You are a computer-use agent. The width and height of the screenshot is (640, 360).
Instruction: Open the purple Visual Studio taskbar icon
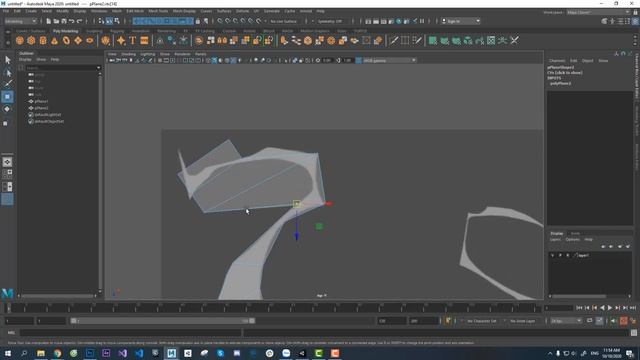[122, 353]
